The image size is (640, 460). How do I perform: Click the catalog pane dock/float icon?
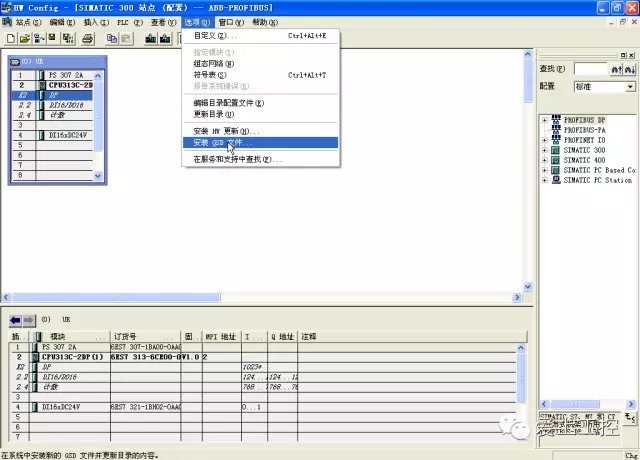pos(623,55)
